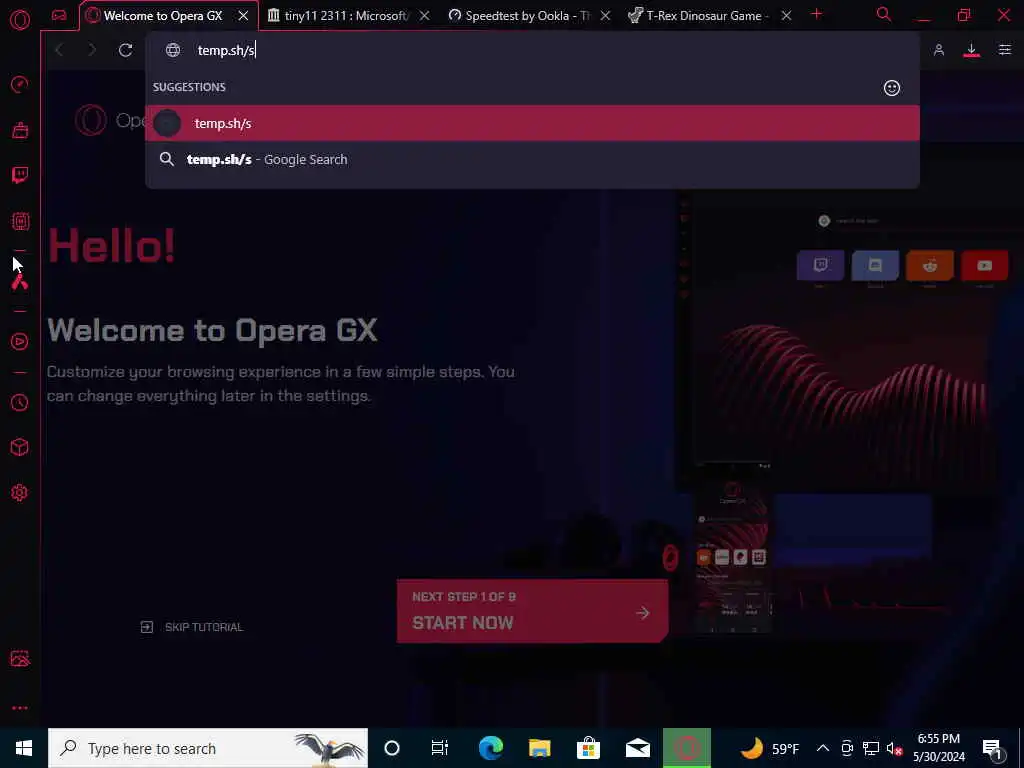Open the Player sidebar icon

(x=20, y=342)
